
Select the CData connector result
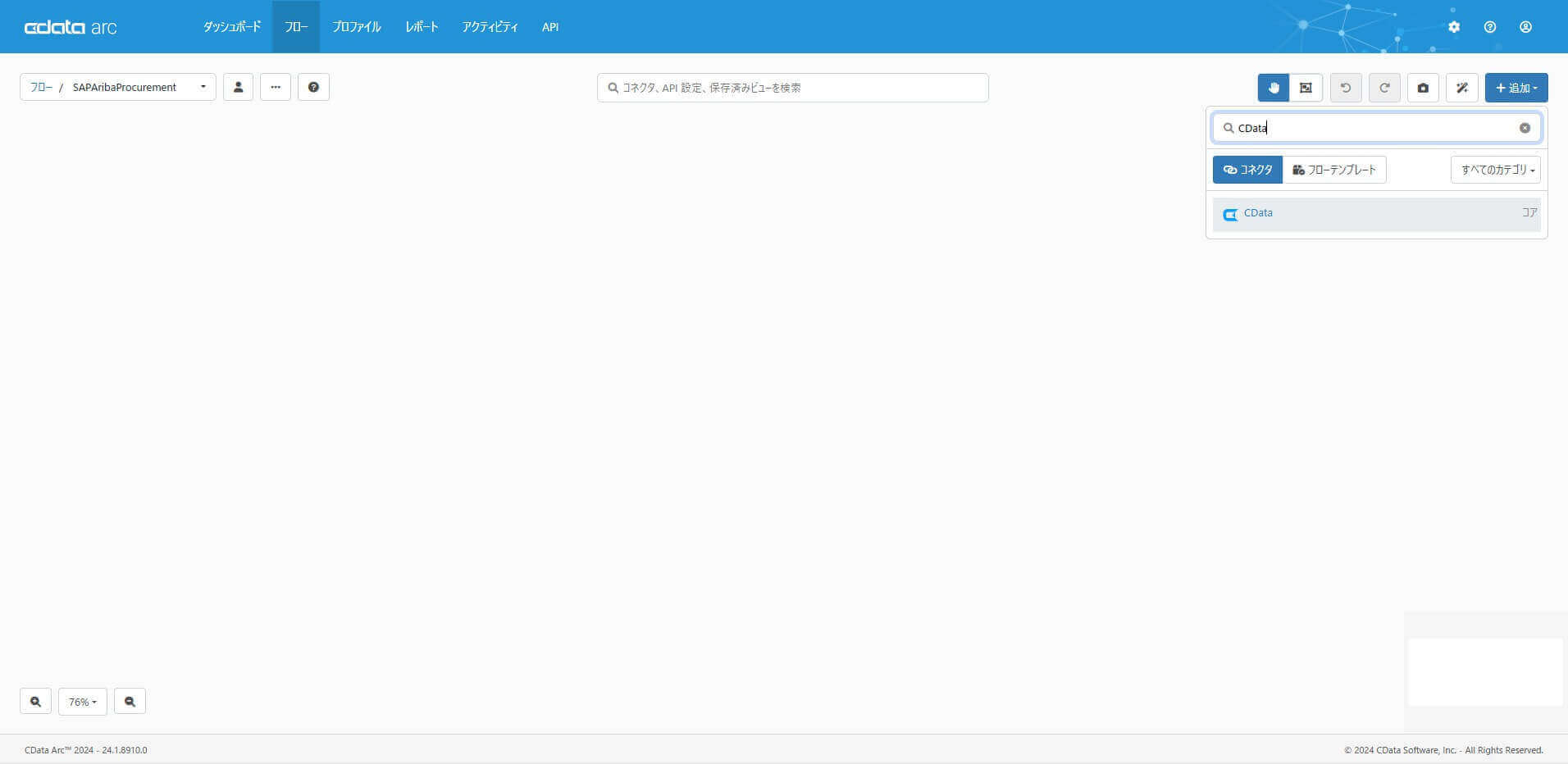(x=1377, y=214)
